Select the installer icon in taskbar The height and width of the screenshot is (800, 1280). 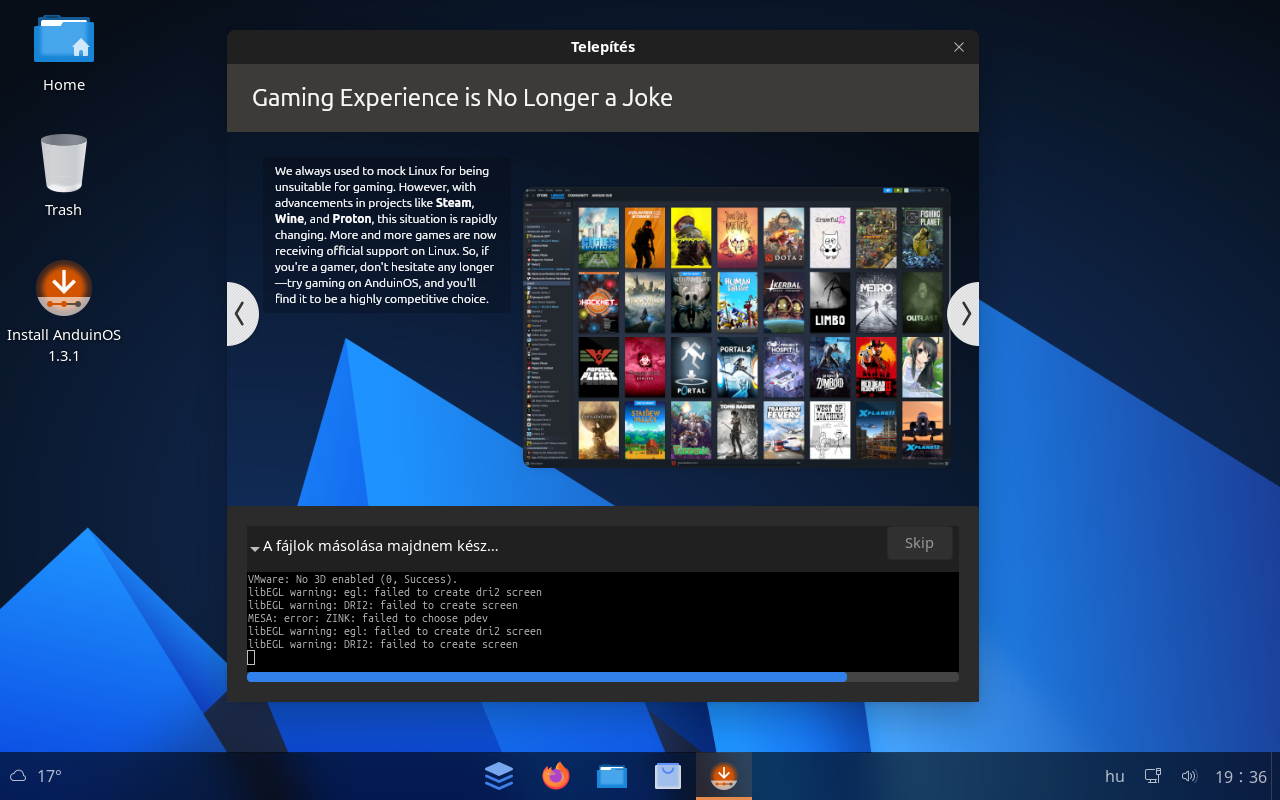723,776
